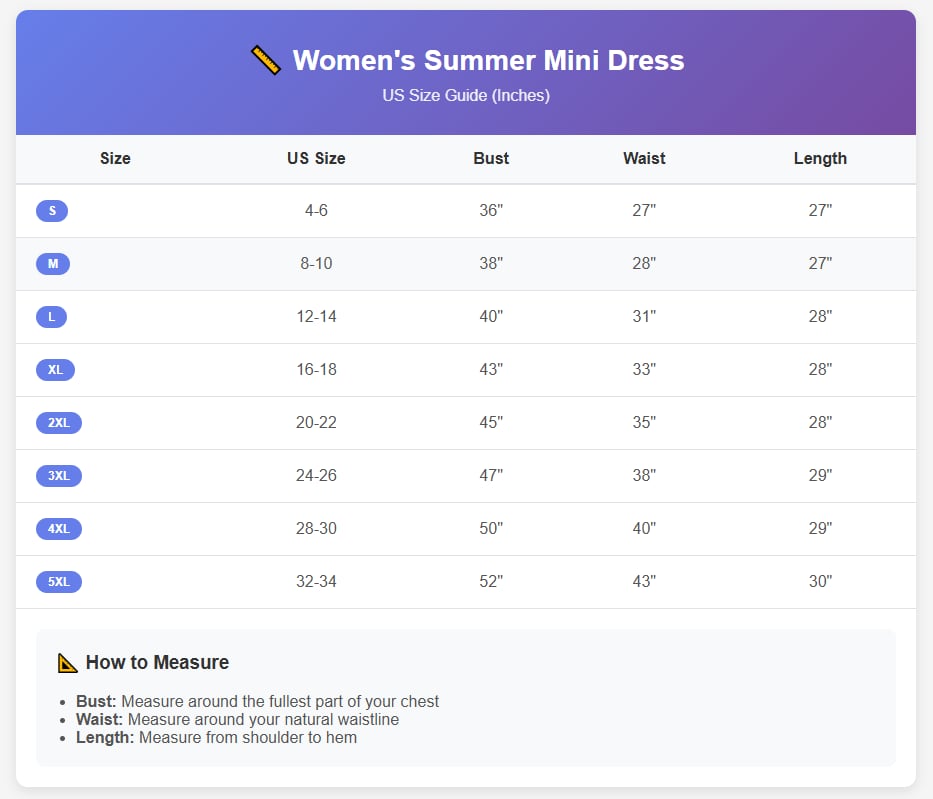This screenshot has height=799, width=933.
Task: Click US size 8-10 cell
Action: 316,263
